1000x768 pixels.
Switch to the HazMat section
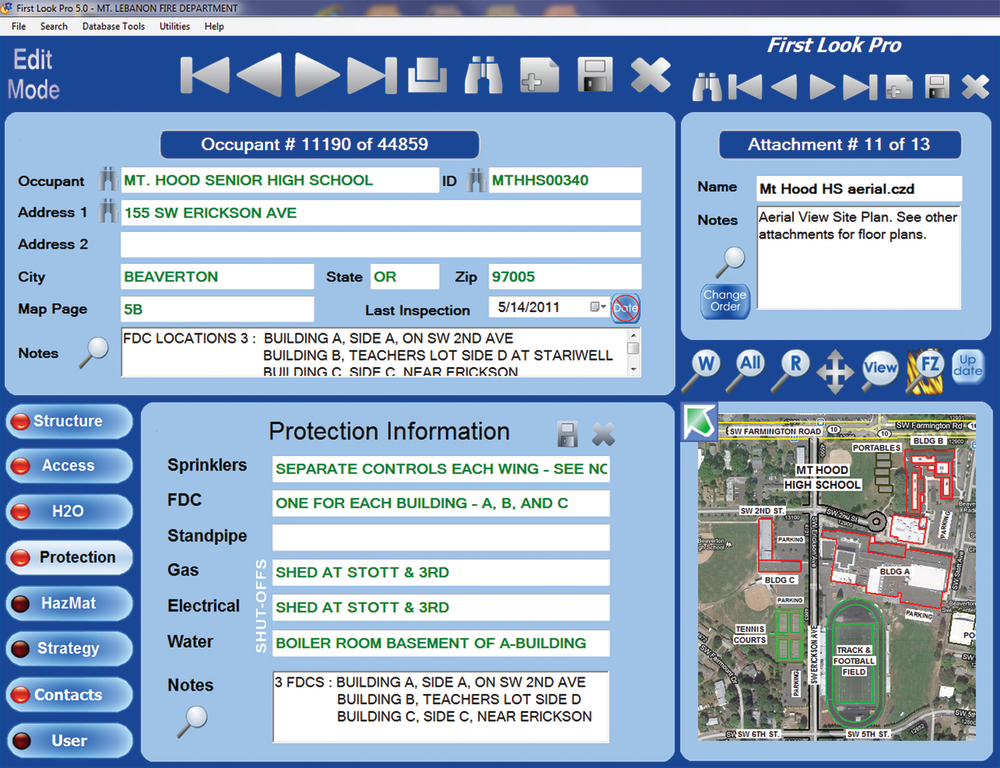[x=68, y=603]
